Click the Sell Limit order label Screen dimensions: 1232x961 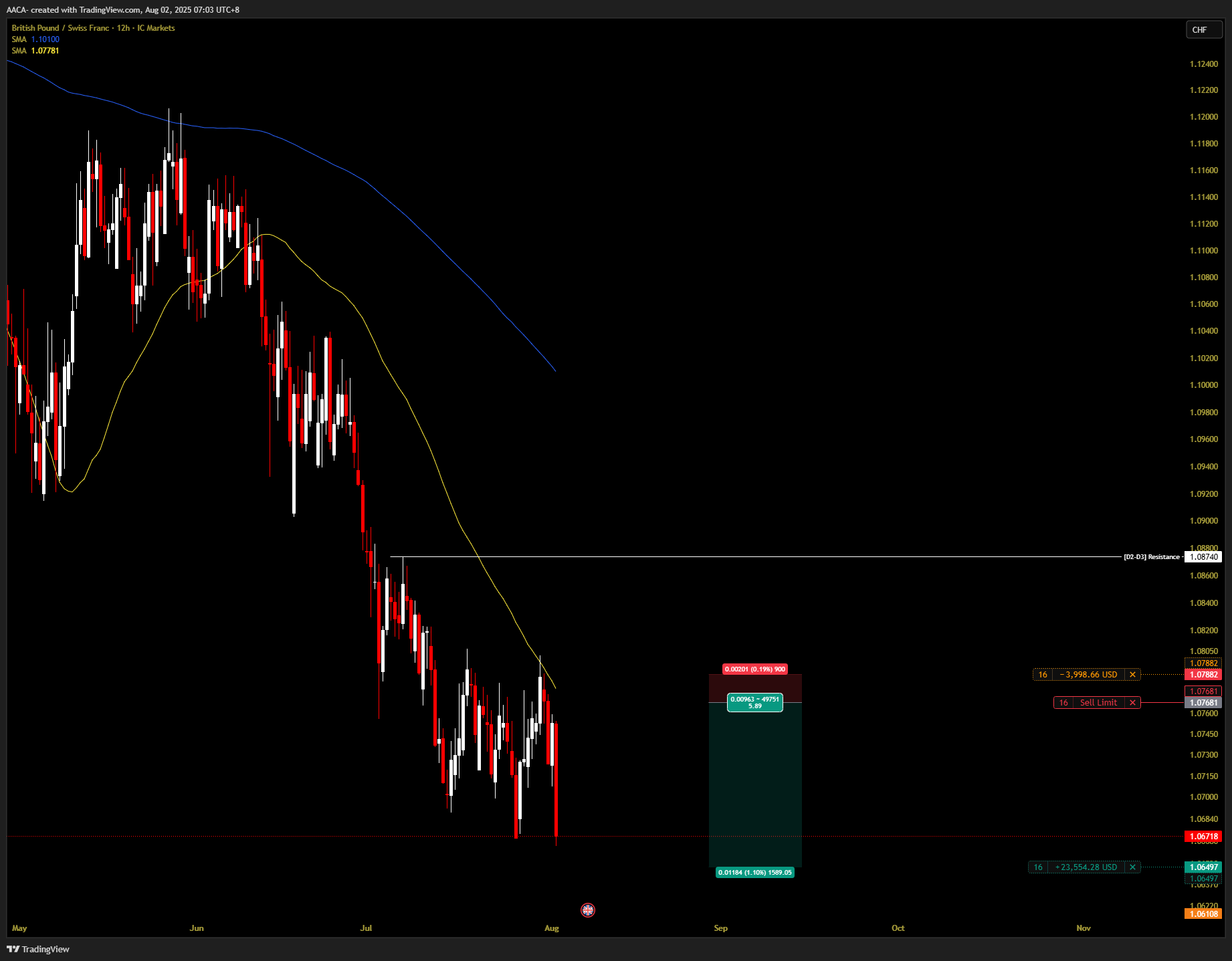(1098, 702)
